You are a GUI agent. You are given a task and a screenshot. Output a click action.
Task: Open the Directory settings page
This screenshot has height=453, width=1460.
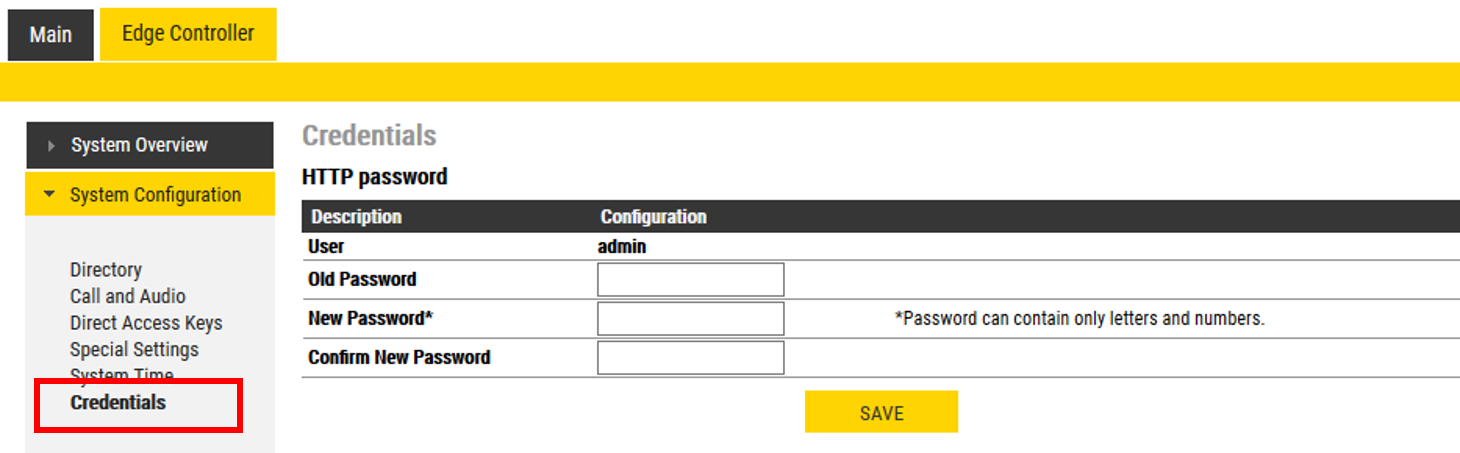[x=106, y=270]
